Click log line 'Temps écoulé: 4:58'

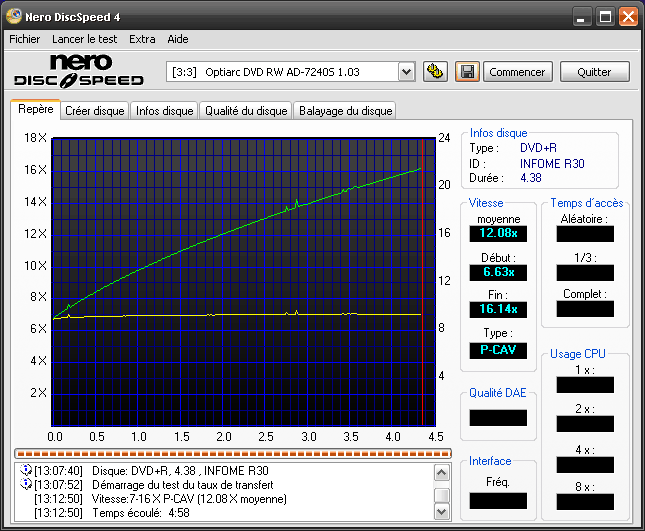[x=141, y=513]
